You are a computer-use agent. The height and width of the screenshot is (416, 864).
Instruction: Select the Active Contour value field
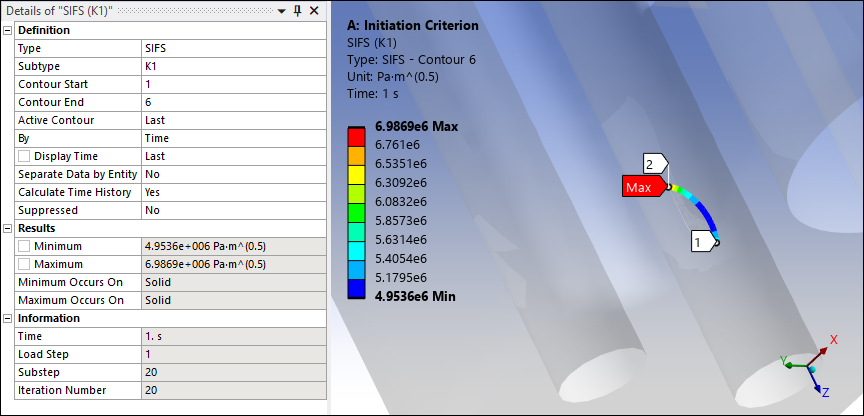tap(233, 120)
